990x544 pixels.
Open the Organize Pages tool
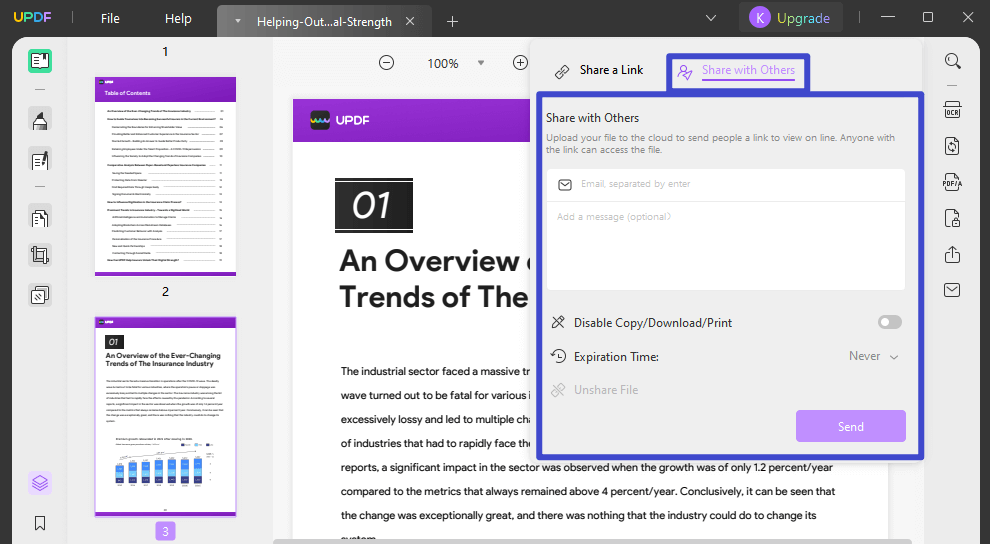(40, 218)
